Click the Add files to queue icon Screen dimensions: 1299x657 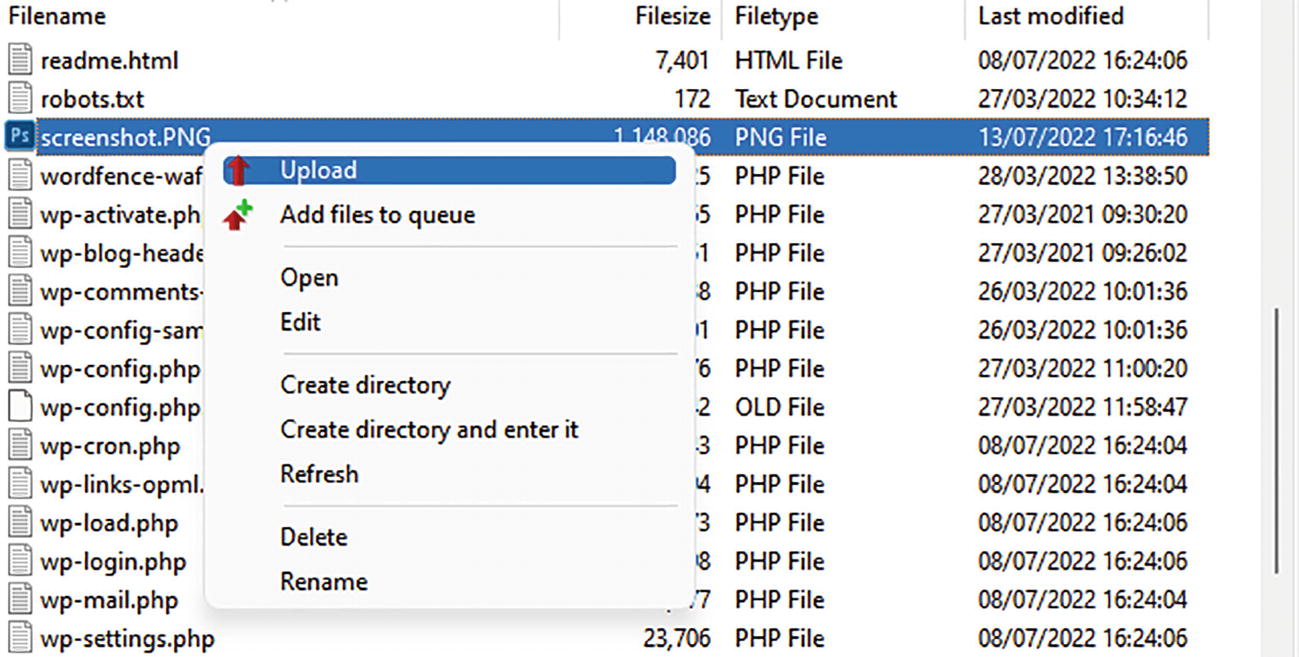tap(237, 215)
